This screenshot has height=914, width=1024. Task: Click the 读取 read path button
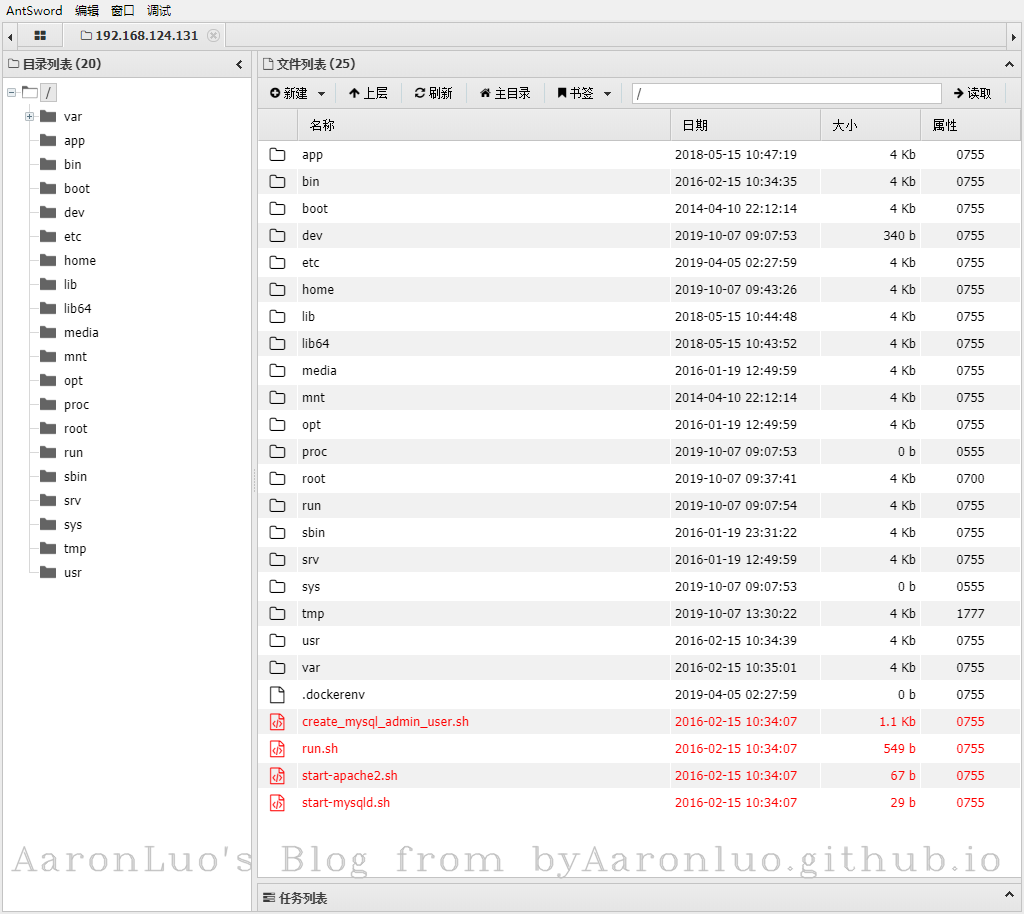tap(972, 93)
